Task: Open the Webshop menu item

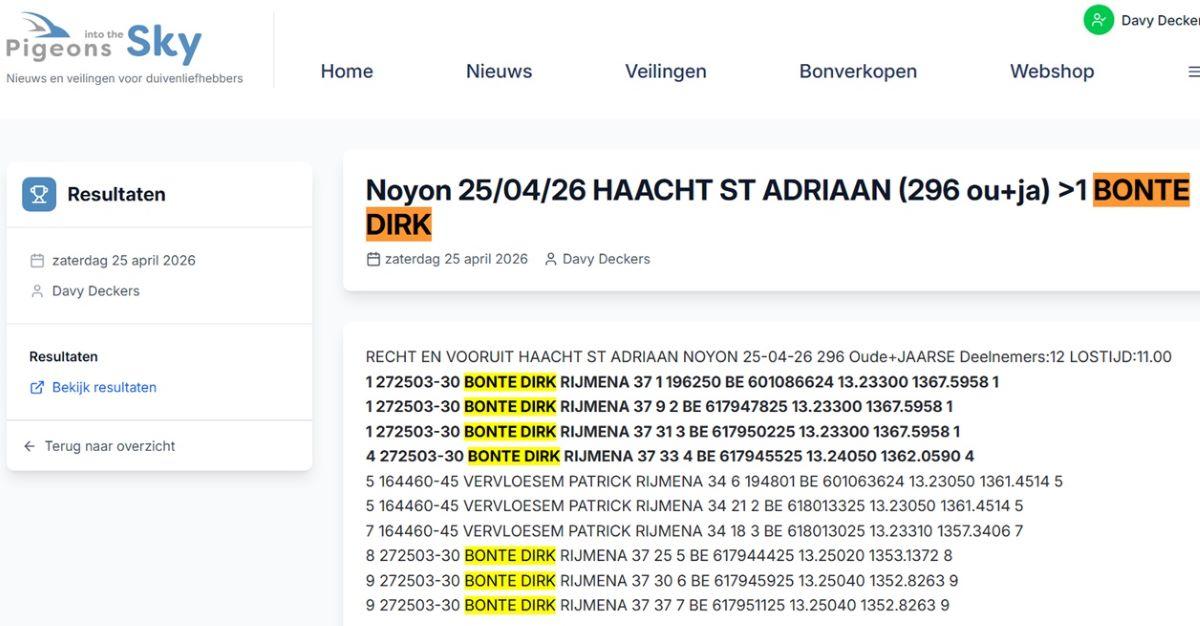Action: (1052, 72)
